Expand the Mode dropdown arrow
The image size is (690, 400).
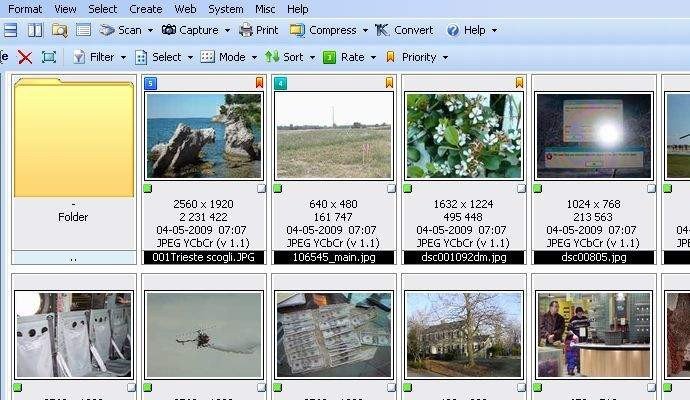[254, 58]
